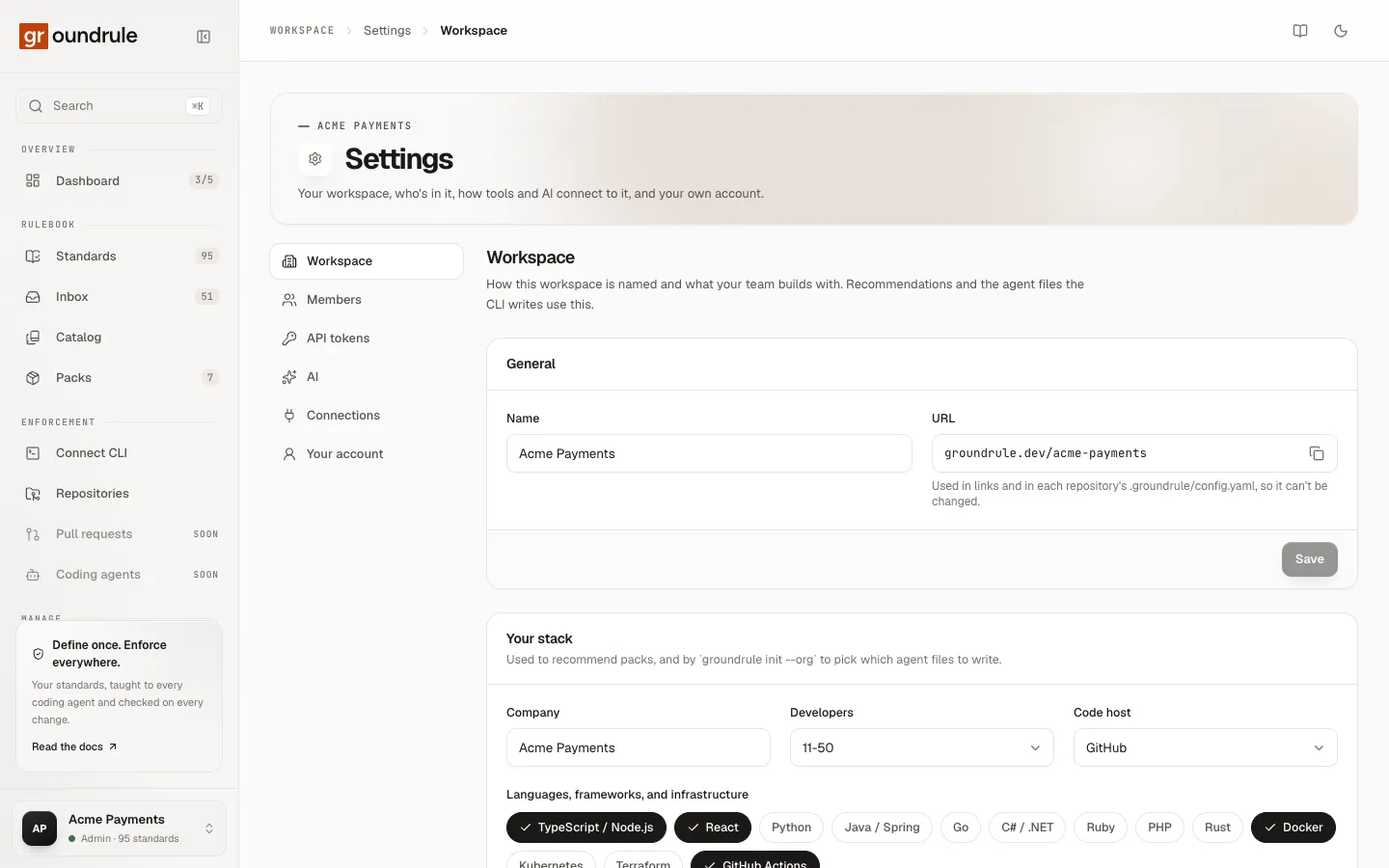The image size is (1389, 868).
Task: Select the Ruby stack chip
Action: coord(1101,827)
